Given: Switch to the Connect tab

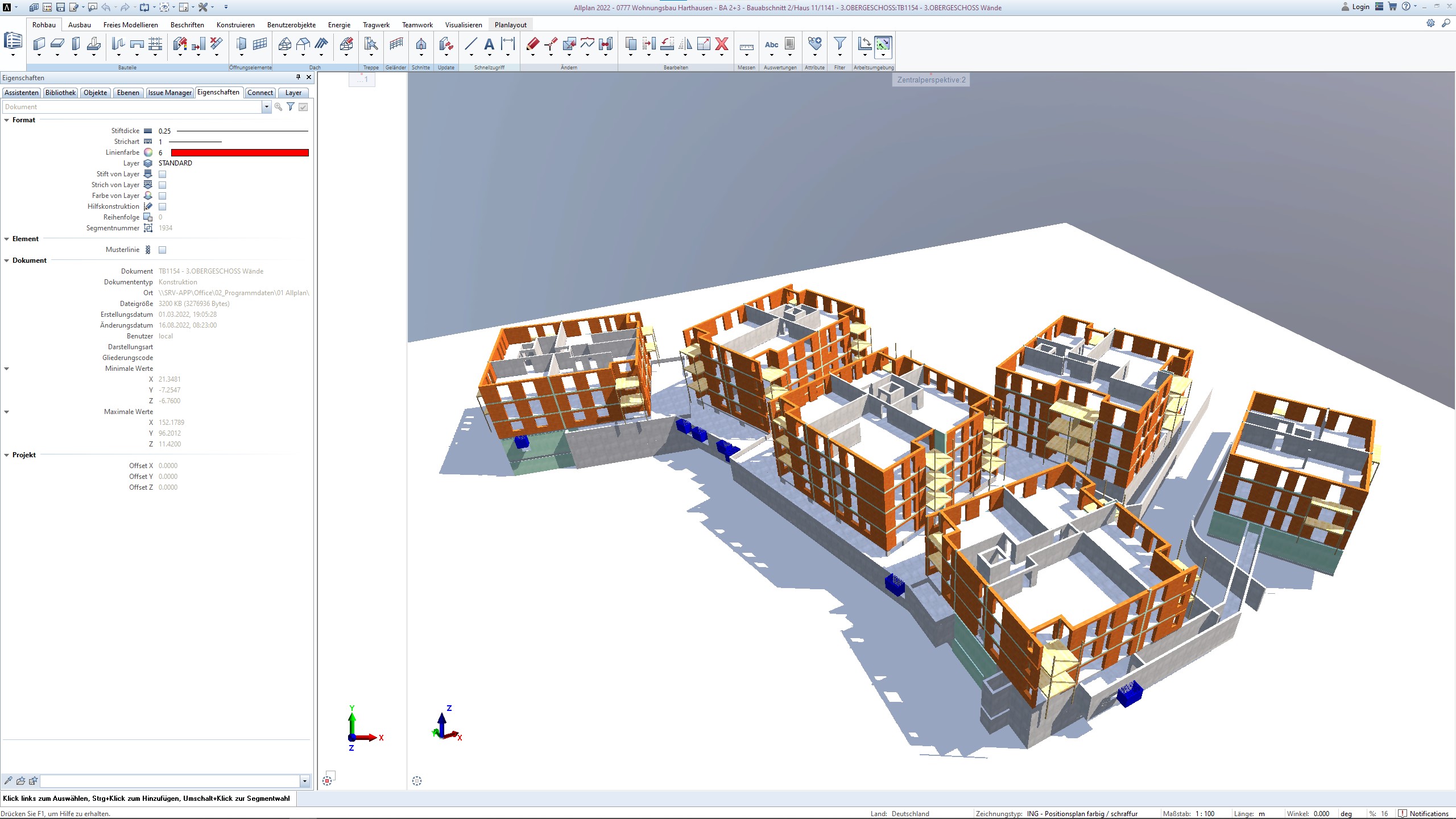Looking at the screenshot, I should coord(259,93).
